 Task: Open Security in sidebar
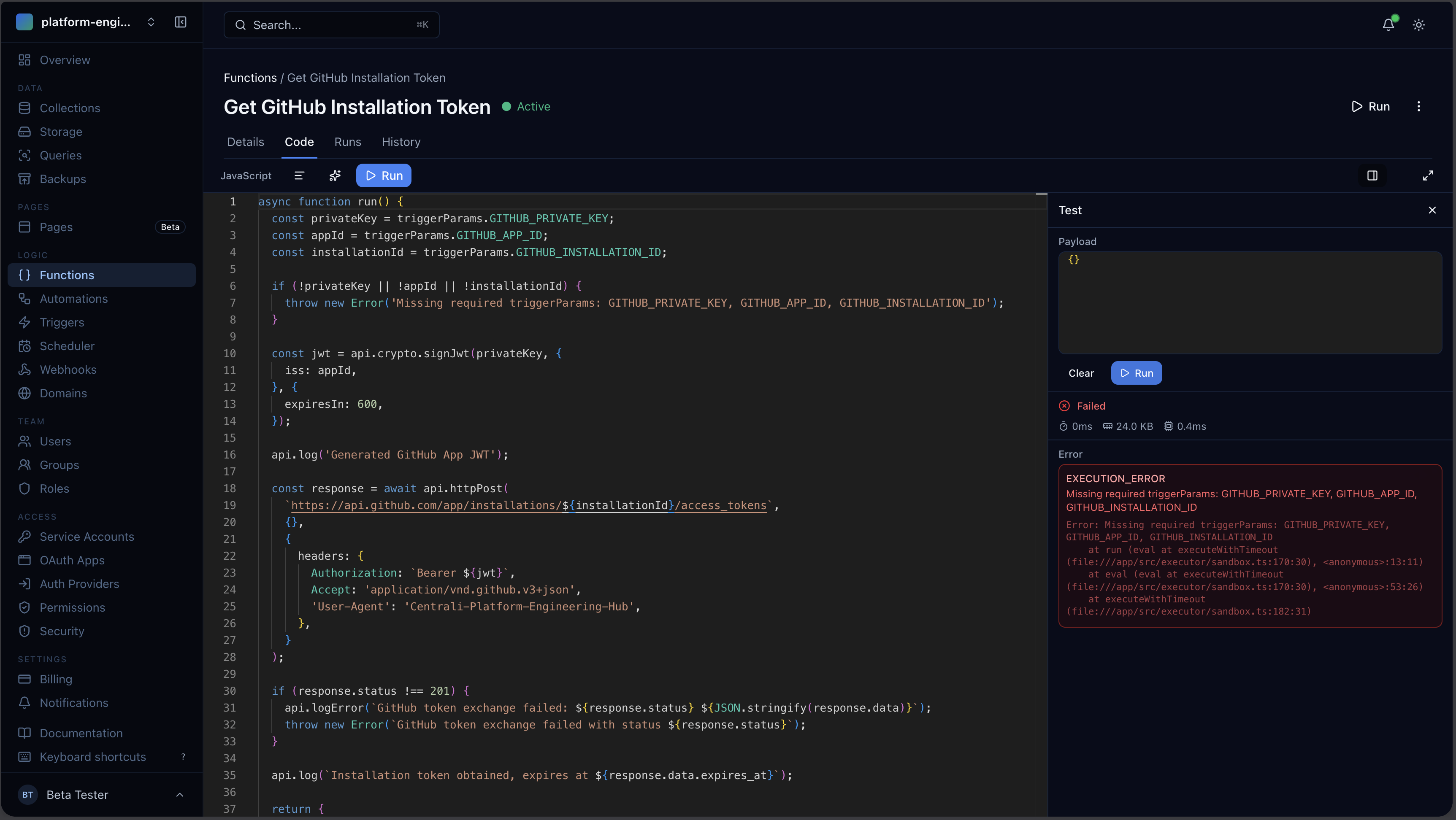102,632
